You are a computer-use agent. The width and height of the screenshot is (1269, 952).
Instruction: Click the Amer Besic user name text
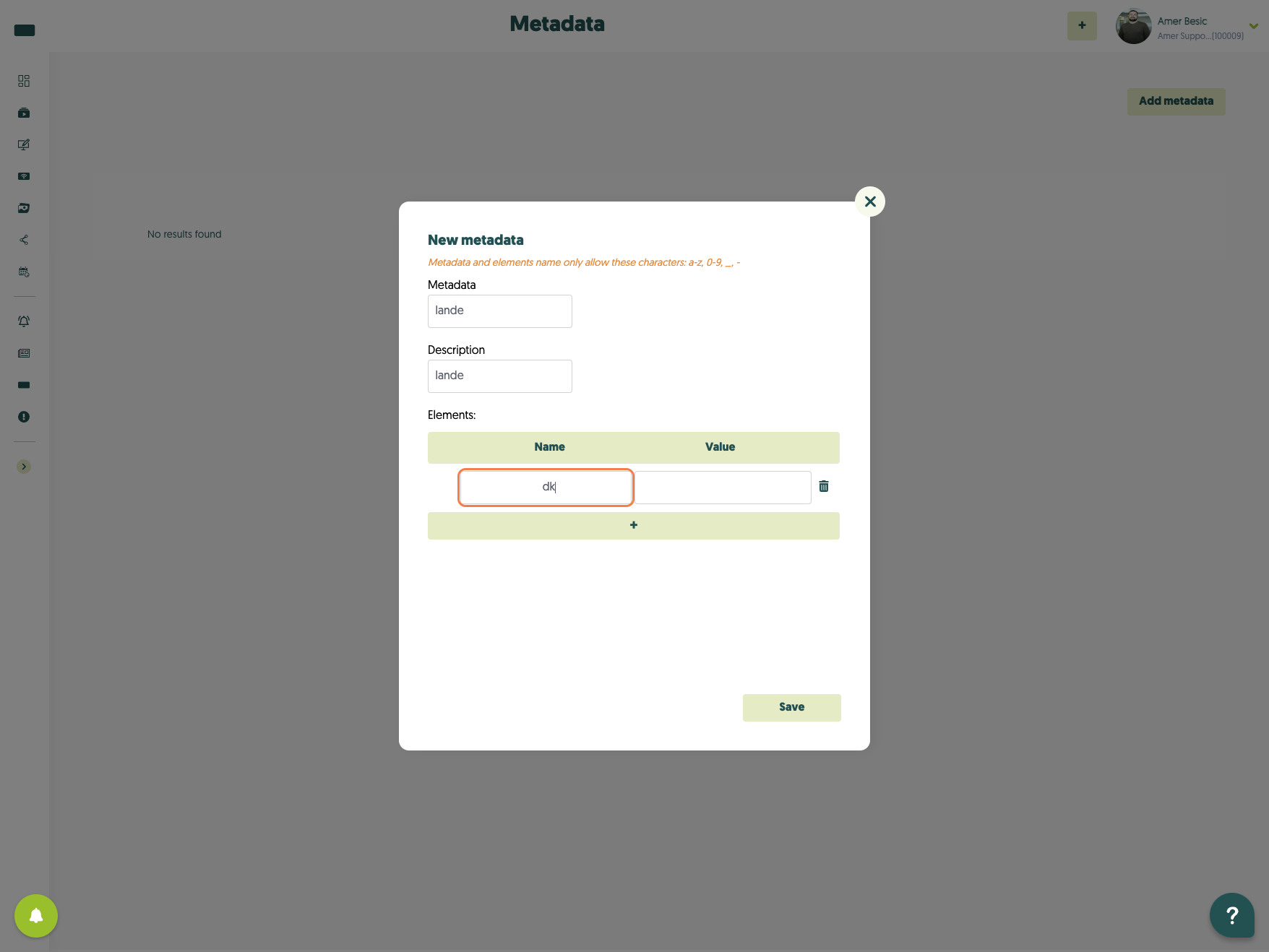point(1182,21)
